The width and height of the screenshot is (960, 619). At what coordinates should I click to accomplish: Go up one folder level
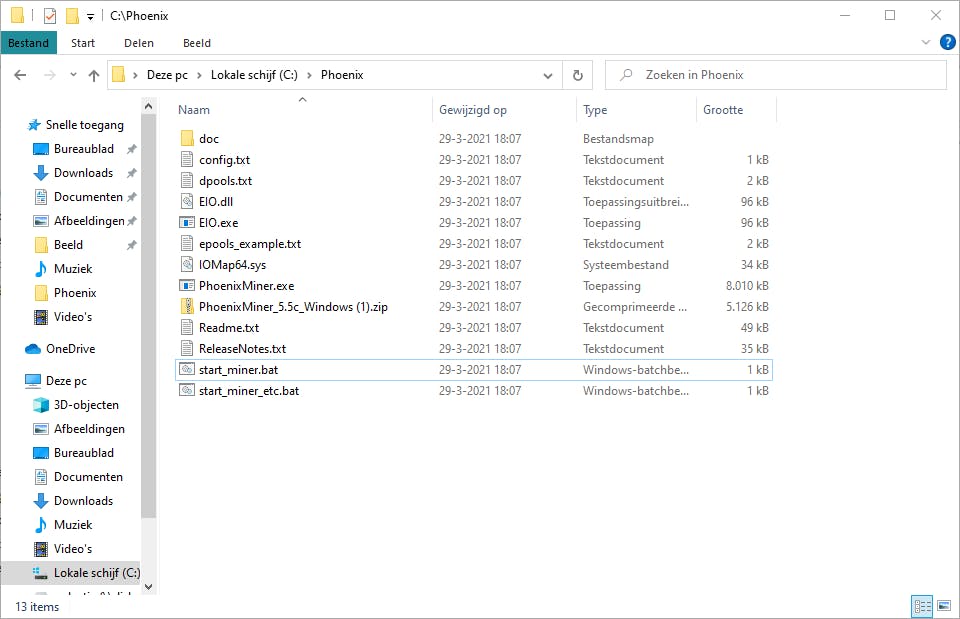(94, 75)
